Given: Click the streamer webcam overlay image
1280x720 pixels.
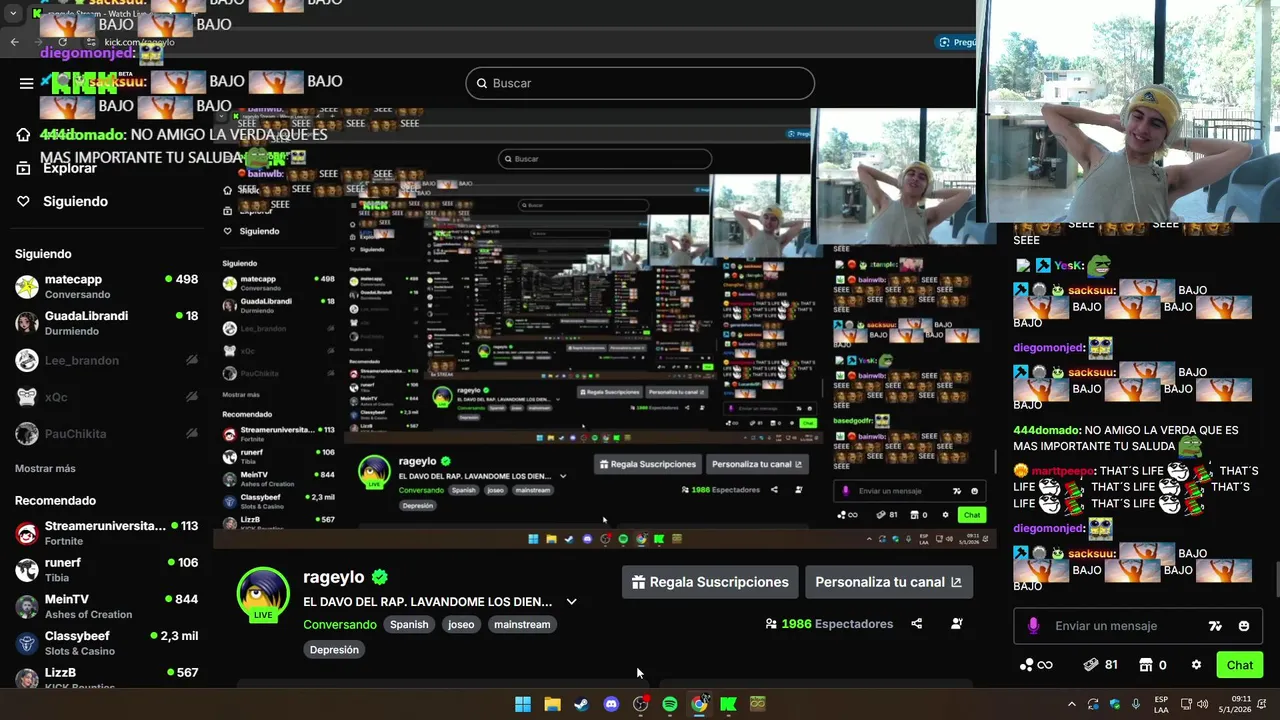Looking at the screenshot, I should (x=1128, y=110).
